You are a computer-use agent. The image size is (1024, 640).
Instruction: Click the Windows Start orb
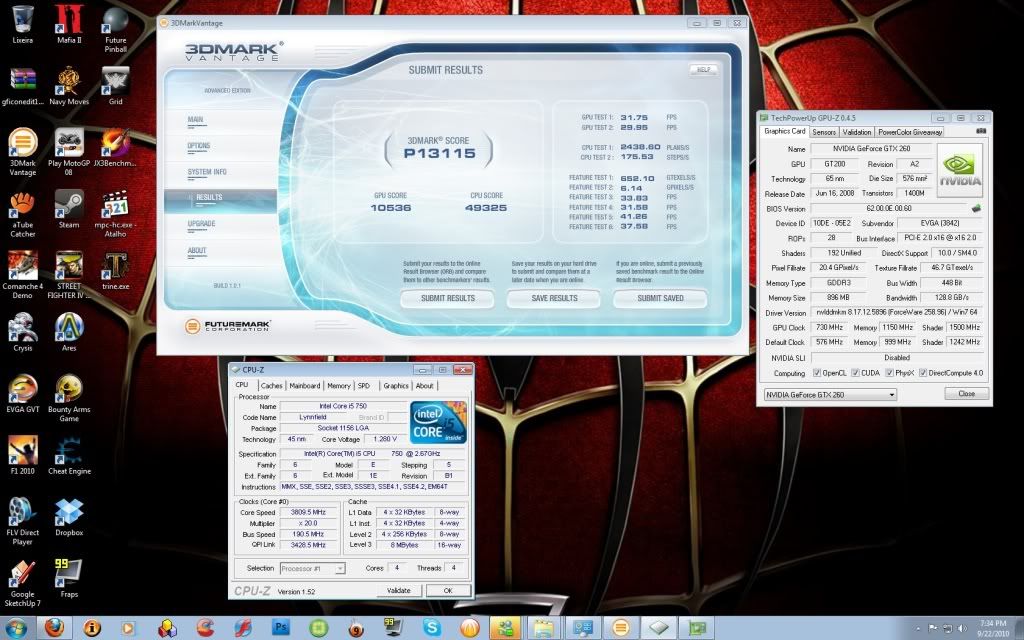click(16, 628)
